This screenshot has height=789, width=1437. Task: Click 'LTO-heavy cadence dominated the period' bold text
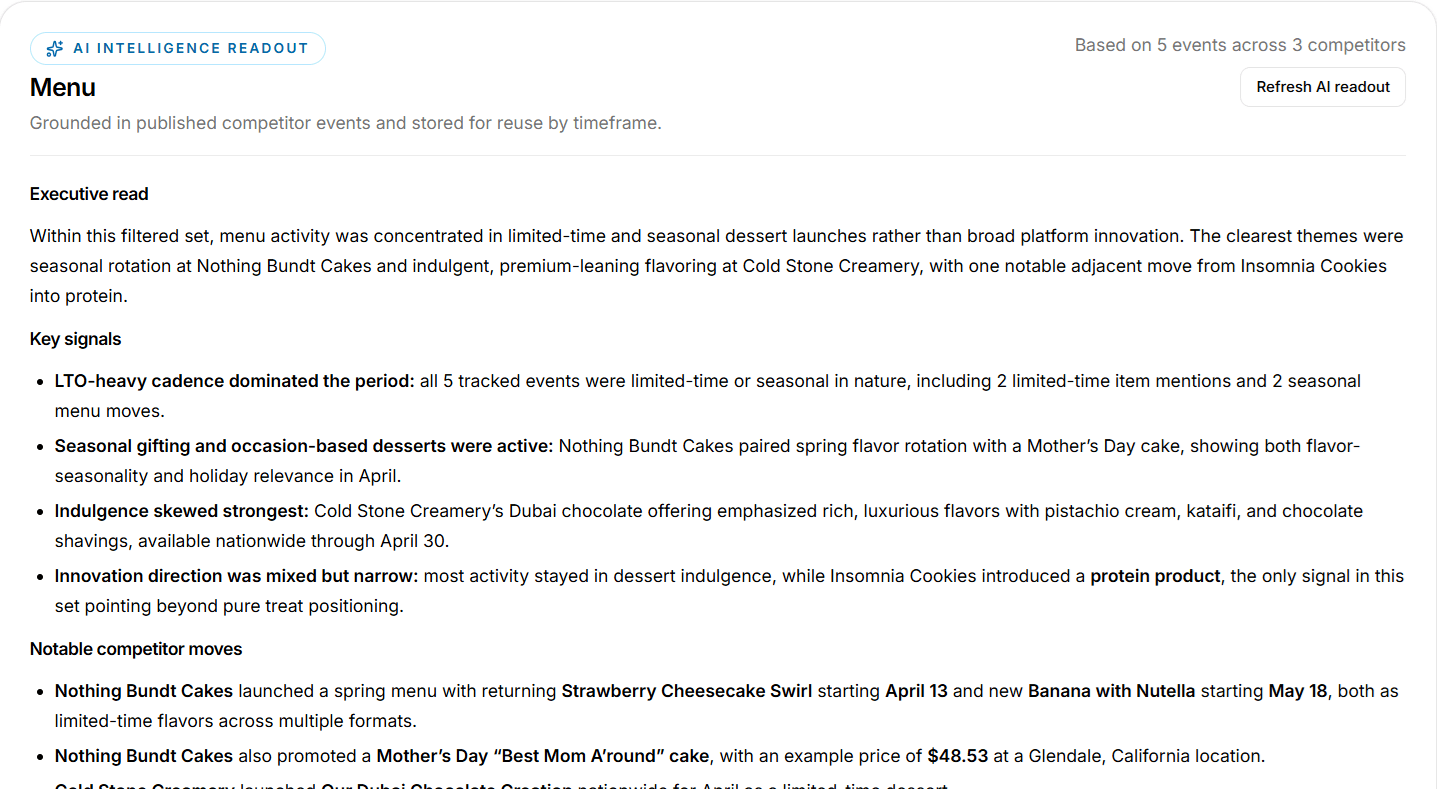234,381
